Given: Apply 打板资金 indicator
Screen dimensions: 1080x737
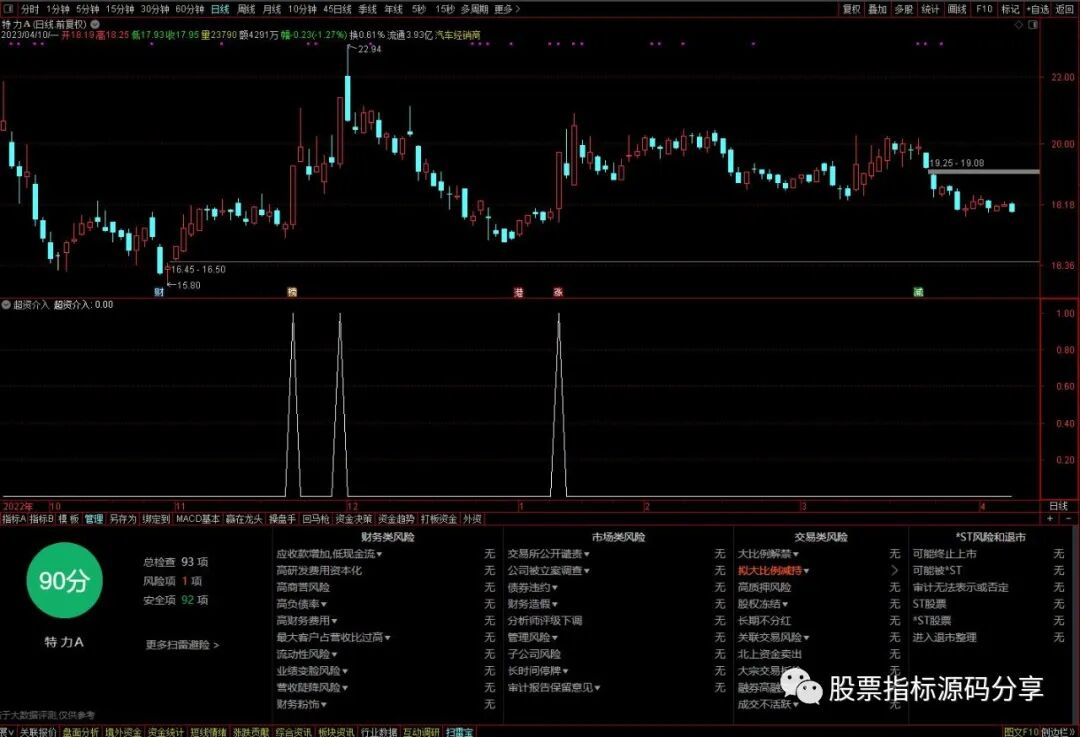Looking at the screenshot, I should [439, 519].
